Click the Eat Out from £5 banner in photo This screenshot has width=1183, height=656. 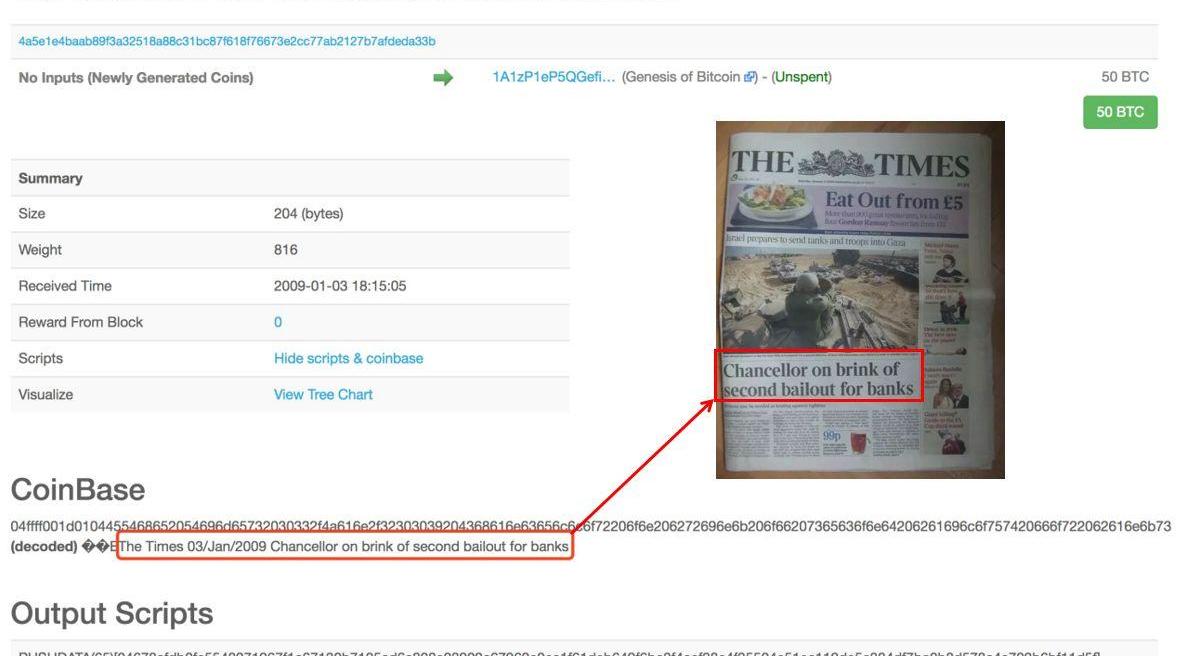click(893, 202)
